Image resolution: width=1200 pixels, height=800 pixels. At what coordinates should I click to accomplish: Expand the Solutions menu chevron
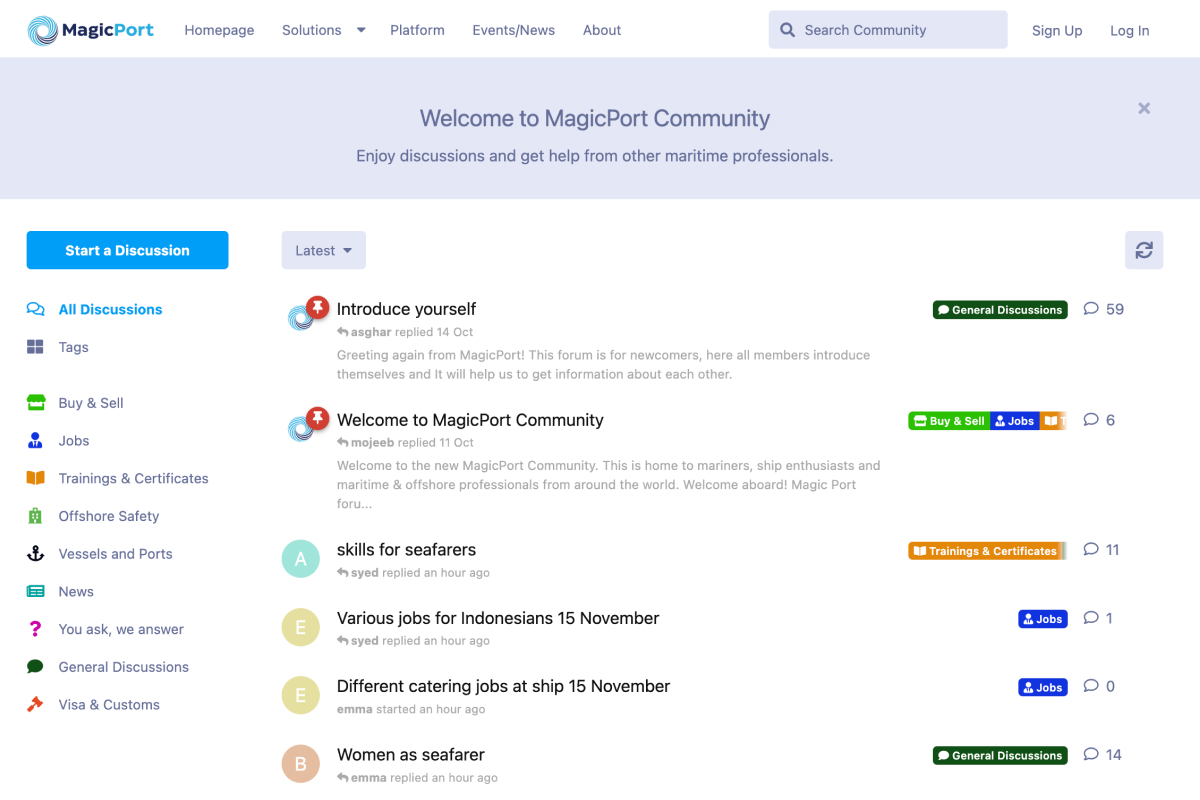tap(361, 30)
